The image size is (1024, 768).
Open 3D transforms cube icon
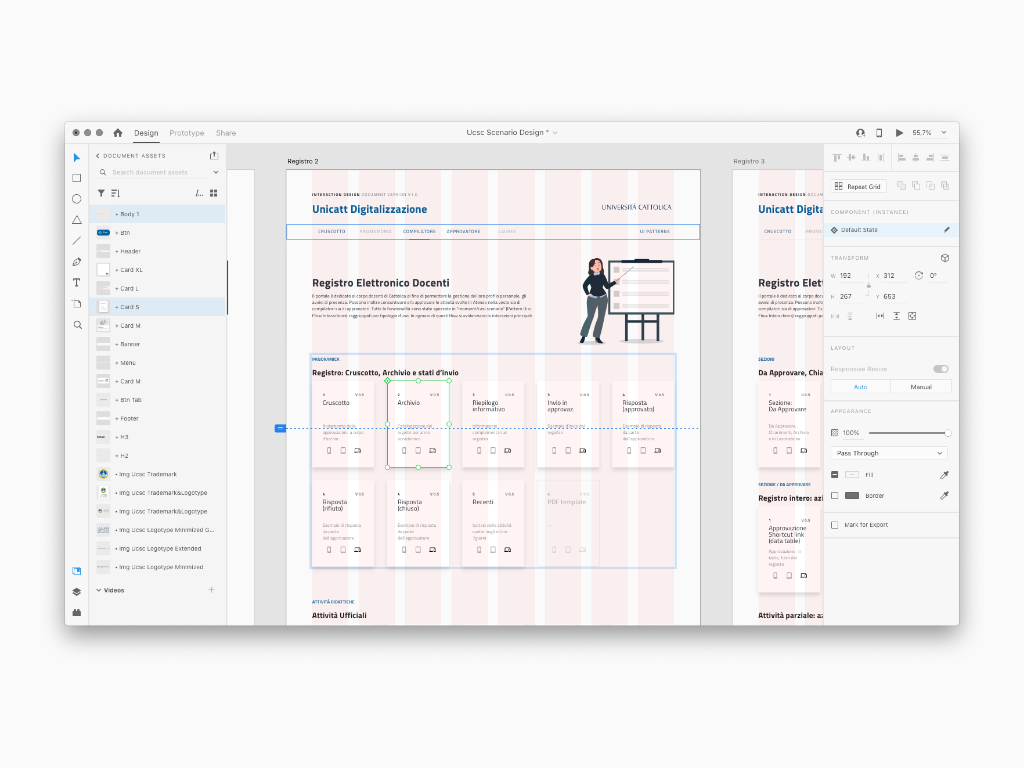pyautogui.click(x=944, y=258)
